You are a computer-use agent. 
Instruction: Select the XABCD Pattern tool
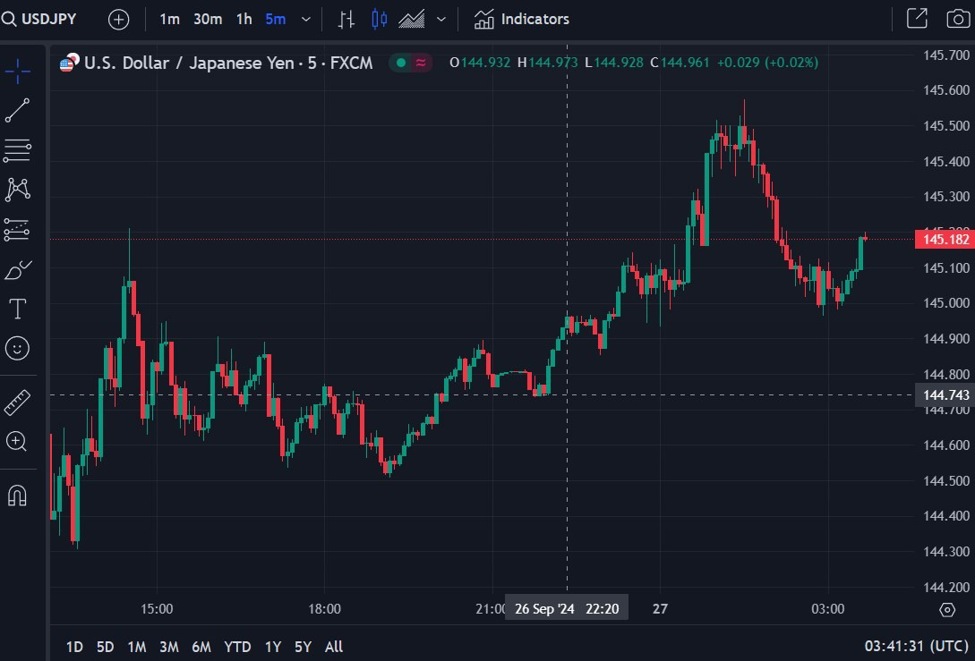[17, 189]
